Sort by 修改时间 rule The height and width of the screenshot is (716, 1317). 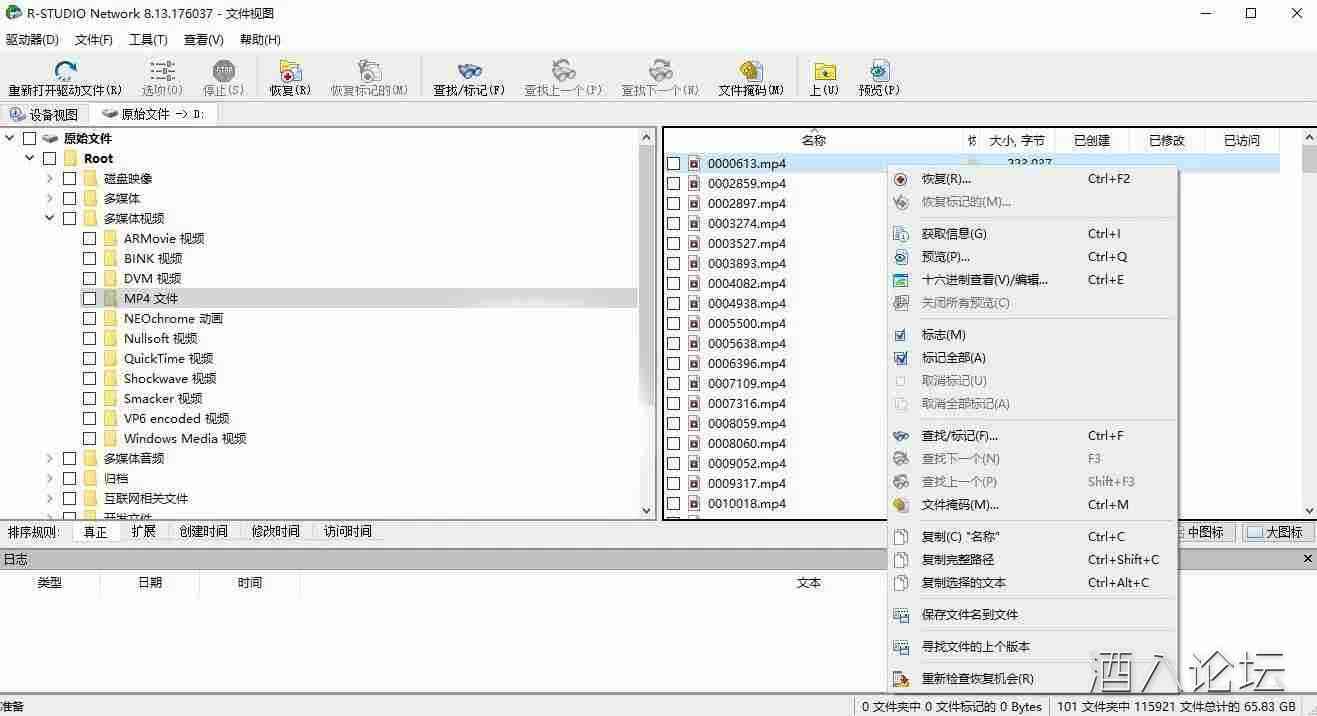click(276, 531)
